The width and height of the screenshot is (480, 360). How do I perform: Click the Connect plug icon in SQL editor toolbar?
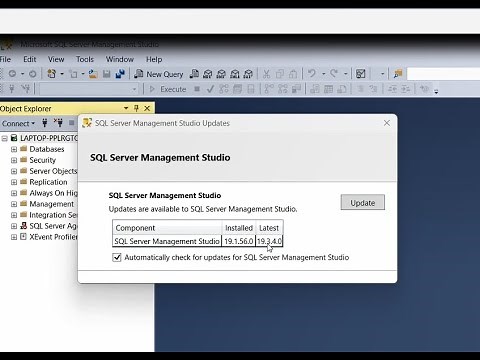click(12, 89)
